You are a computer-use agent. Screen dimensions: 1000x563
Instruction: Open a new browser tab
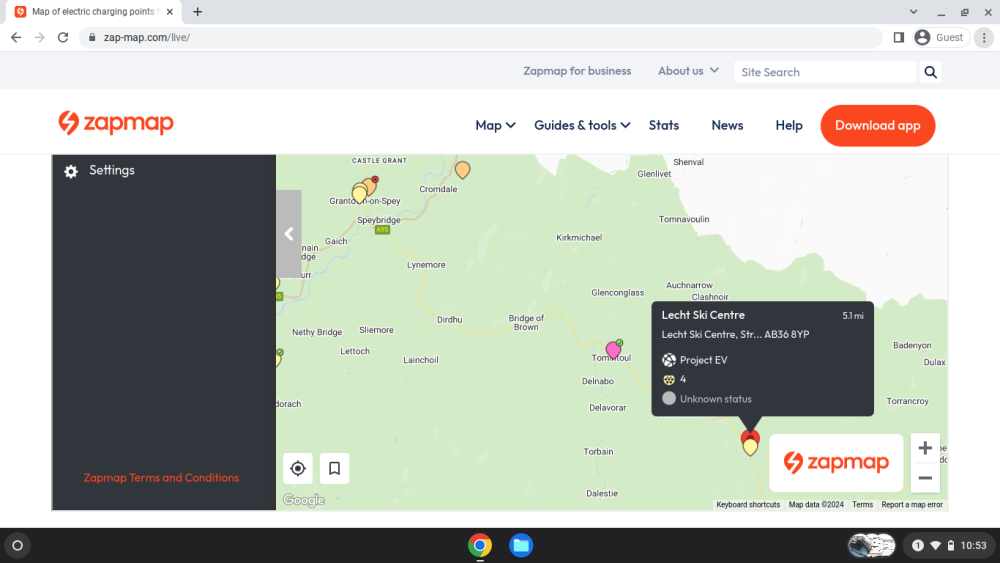[198, 11]
